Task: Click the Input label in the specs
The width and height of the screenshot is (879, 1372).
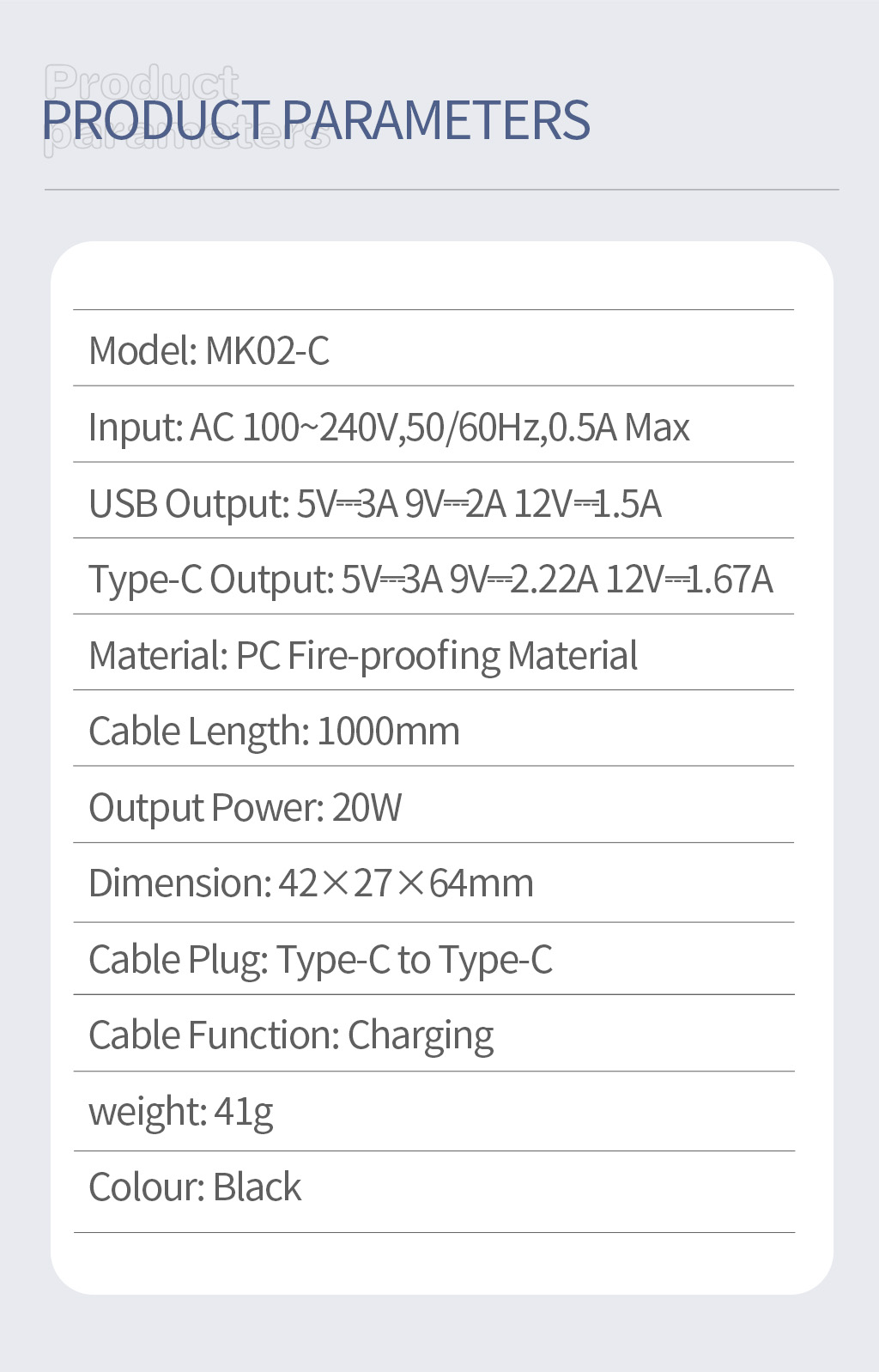Action: point(134,428)
